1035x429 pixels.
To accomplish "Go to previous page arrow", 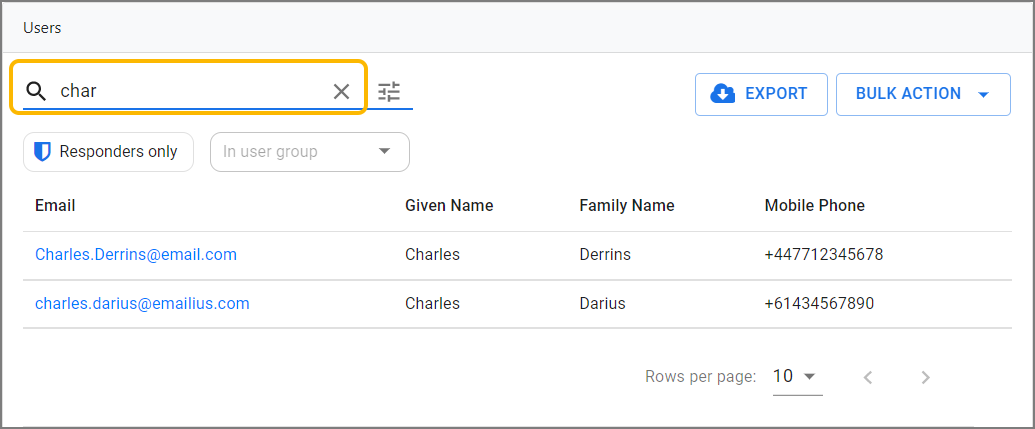I will (869, 378).
